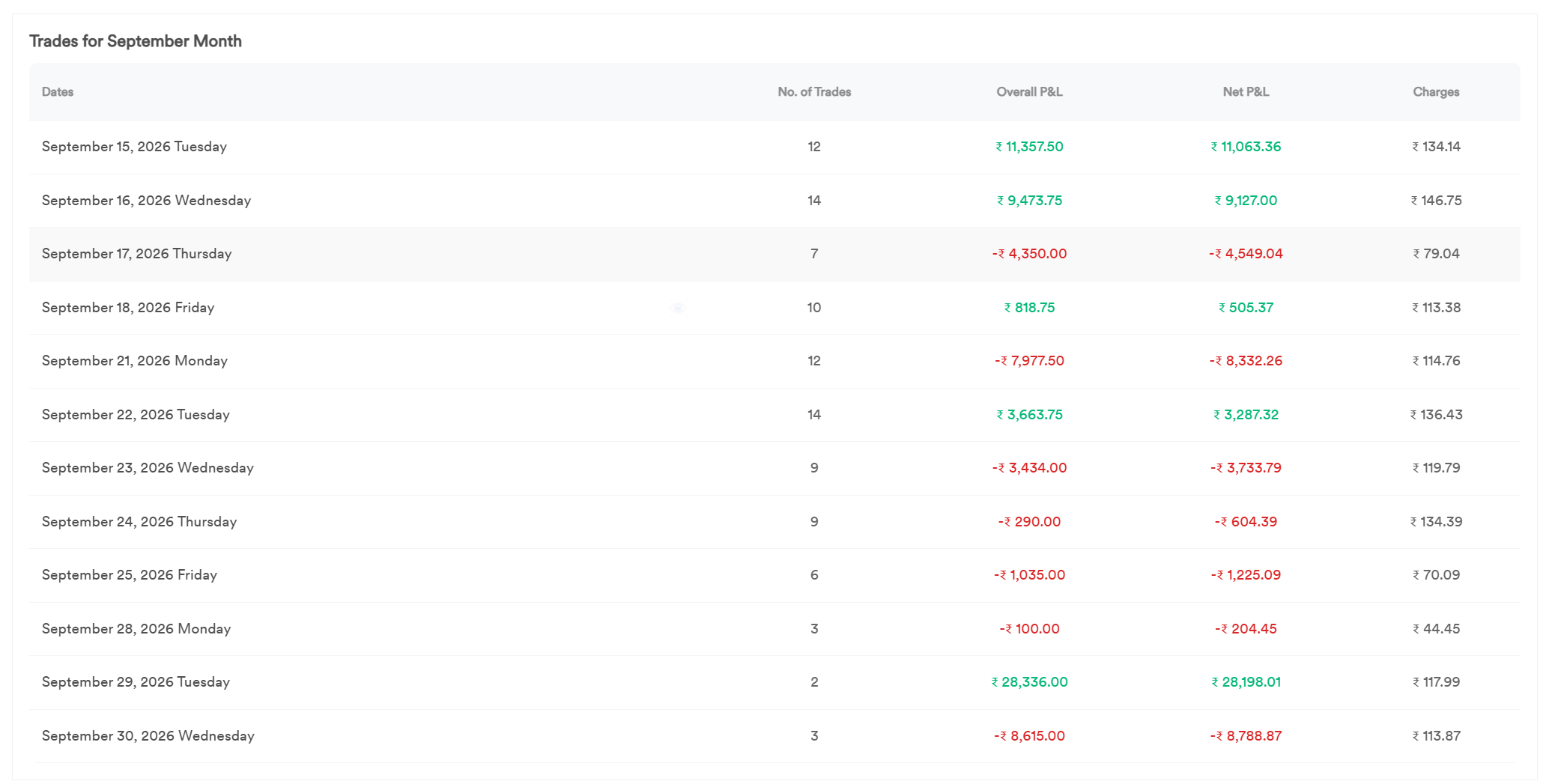Select the September 17, 2026 Thursday date
This screenshot has height=784, width=1552.
click(x=137, y=254)
